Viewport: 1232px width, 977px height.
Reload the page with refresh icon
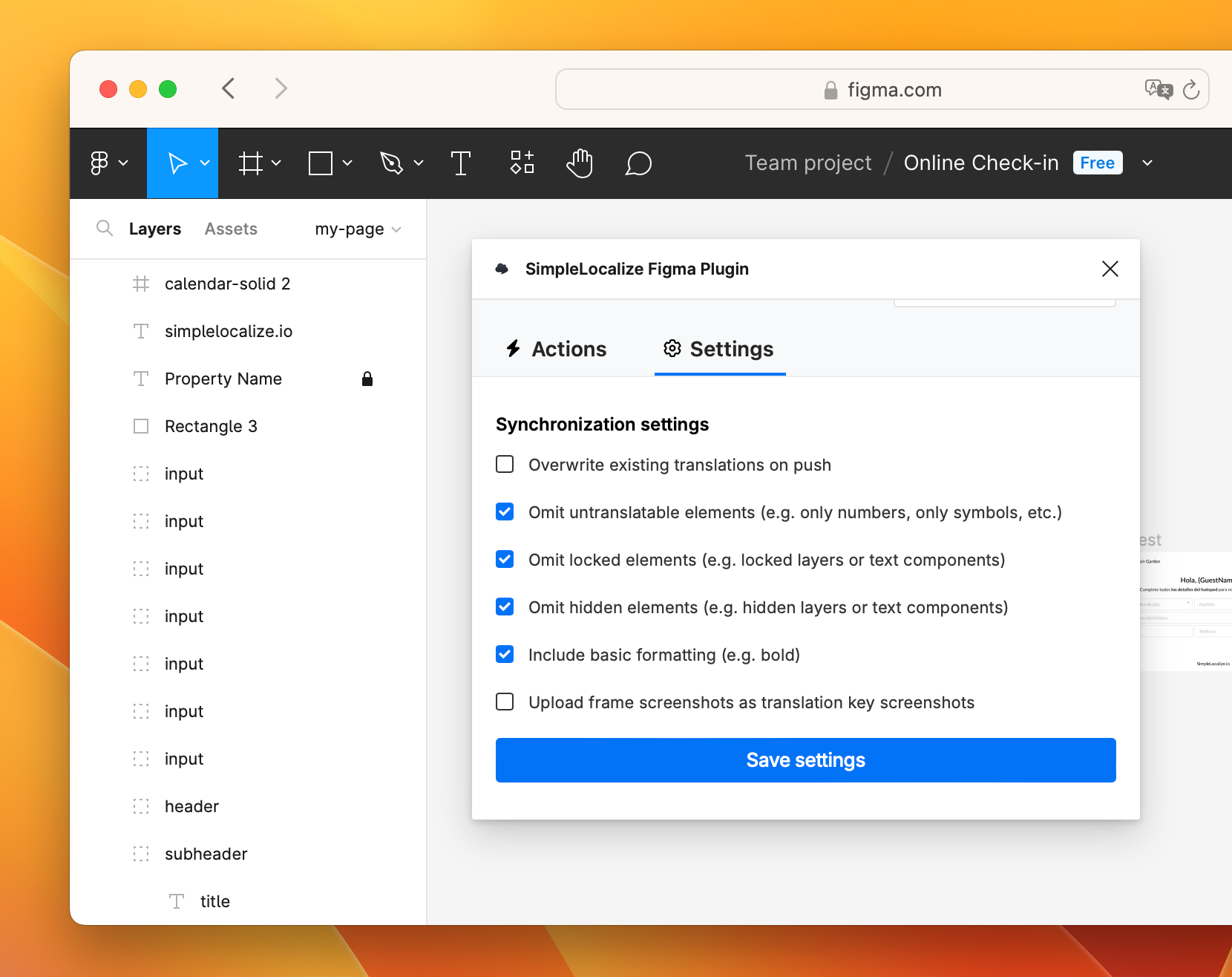[1191, 90]
